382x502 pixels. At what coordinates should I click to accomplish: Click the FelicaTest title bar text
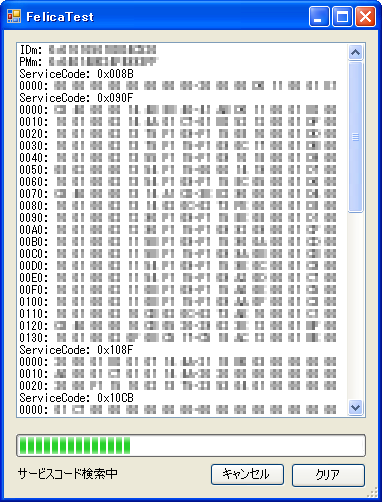coord(60,17)
